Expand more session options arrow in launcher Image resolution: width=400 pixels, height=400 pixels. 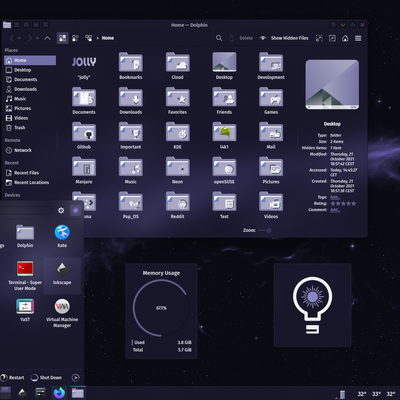[x=76, y=377]
